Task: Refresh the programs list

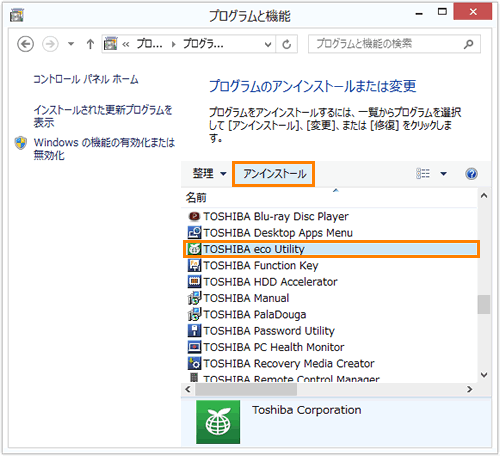Action: tap(286, 44)
